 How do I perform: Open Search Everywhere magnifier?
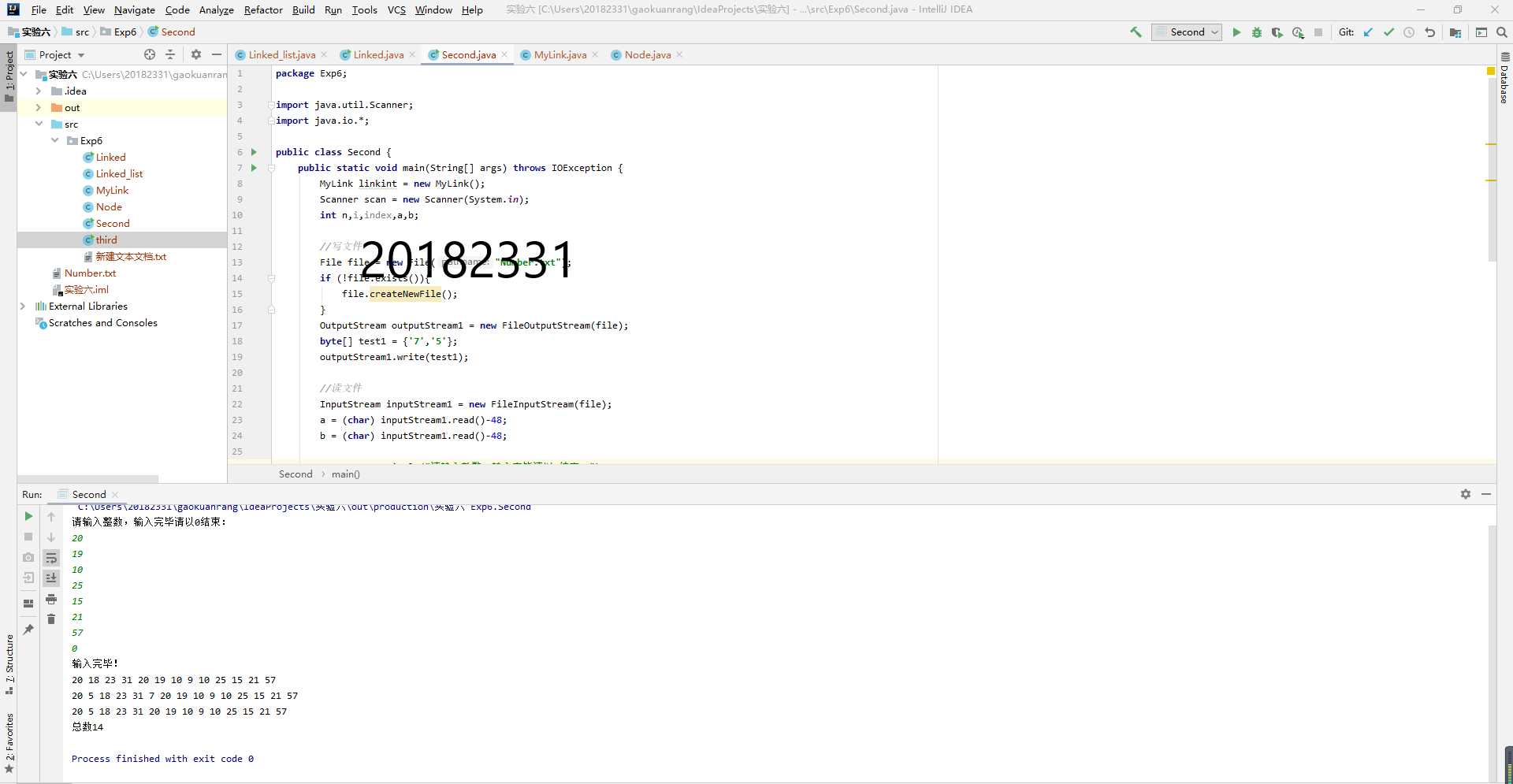(x=1502, y=32)
